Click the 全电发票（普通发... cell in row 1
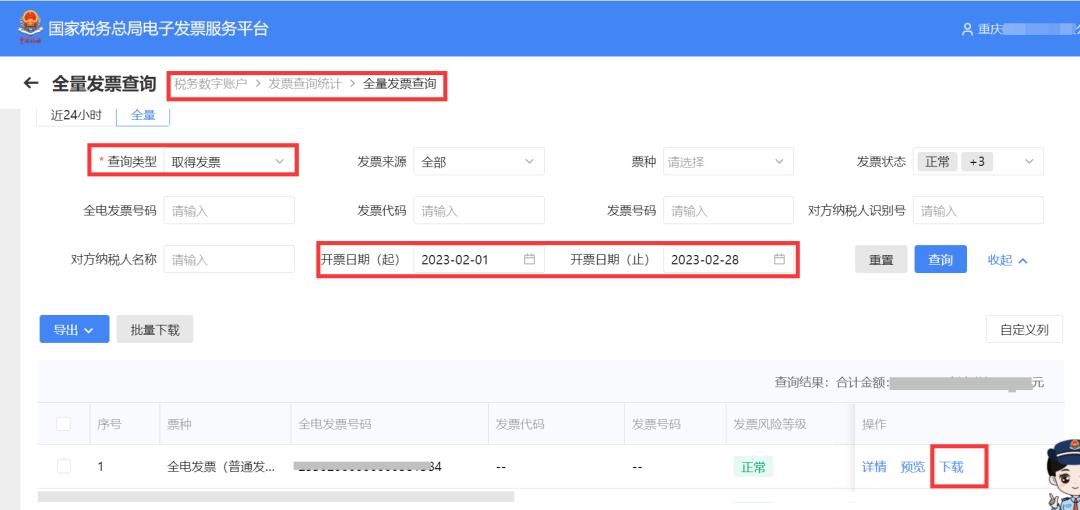Viewport: 1080px width, 510px height. coord(221,467)
